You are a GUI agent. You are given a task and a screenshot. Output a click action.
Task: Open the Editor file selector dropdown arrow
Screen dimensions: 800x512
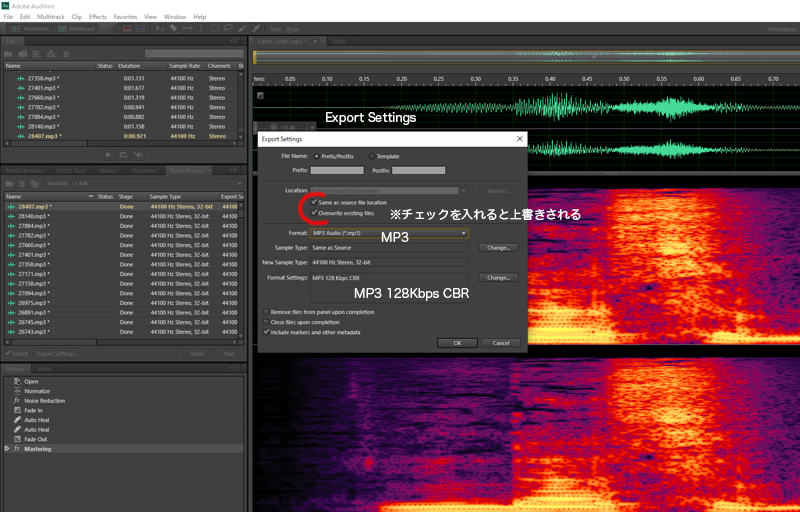tap(315, 41)
